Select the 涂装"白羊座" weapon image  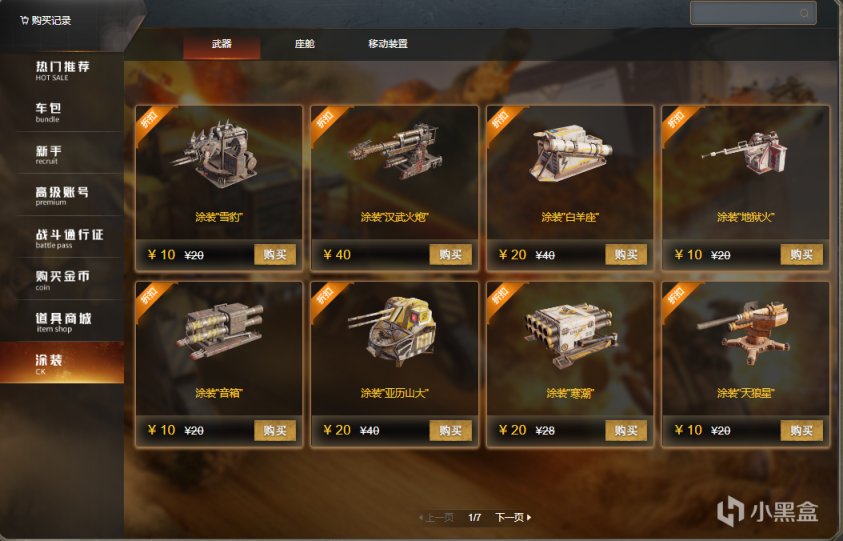[x=570, y=152]
